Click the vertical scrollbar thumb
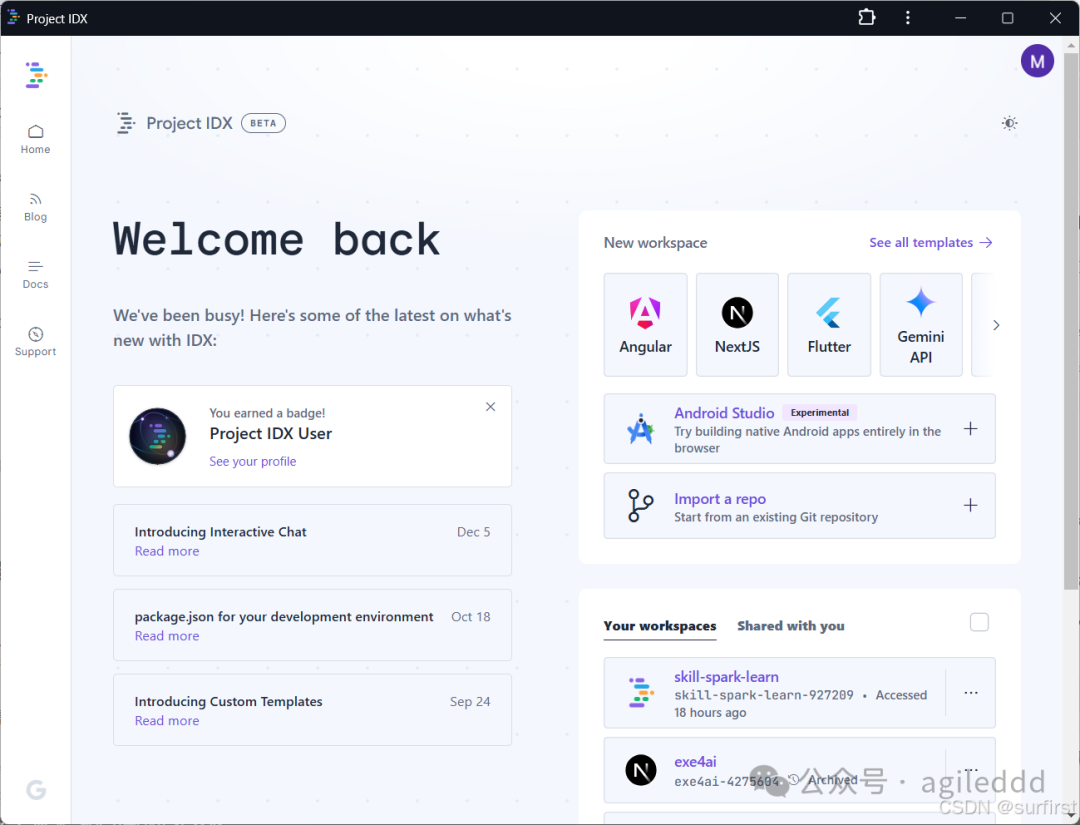The height and width of the screenshot is (825, 1080). (x=1071, y=320)
